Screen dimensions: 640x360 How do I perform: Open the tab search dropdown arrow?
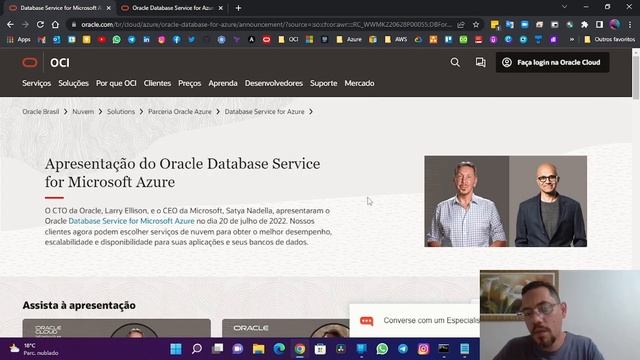[564, 7]
